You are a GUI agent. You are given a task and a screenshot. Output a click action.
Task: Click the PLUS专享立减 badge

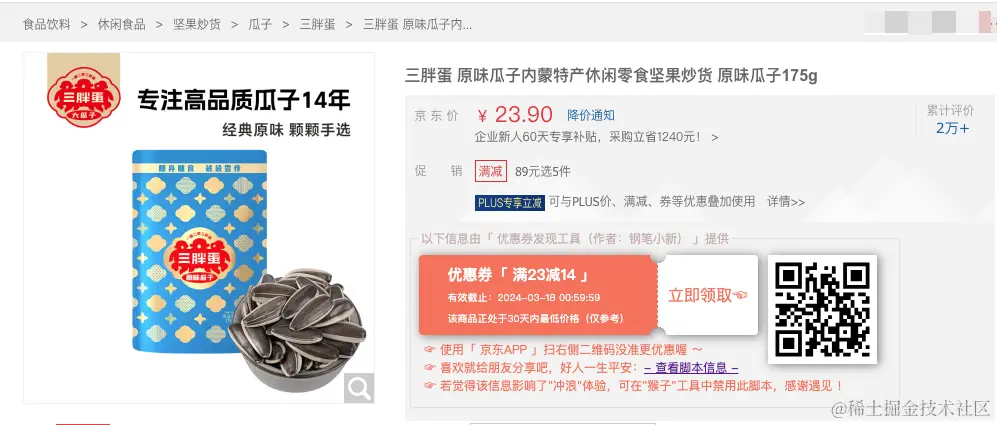pos(510,202)
